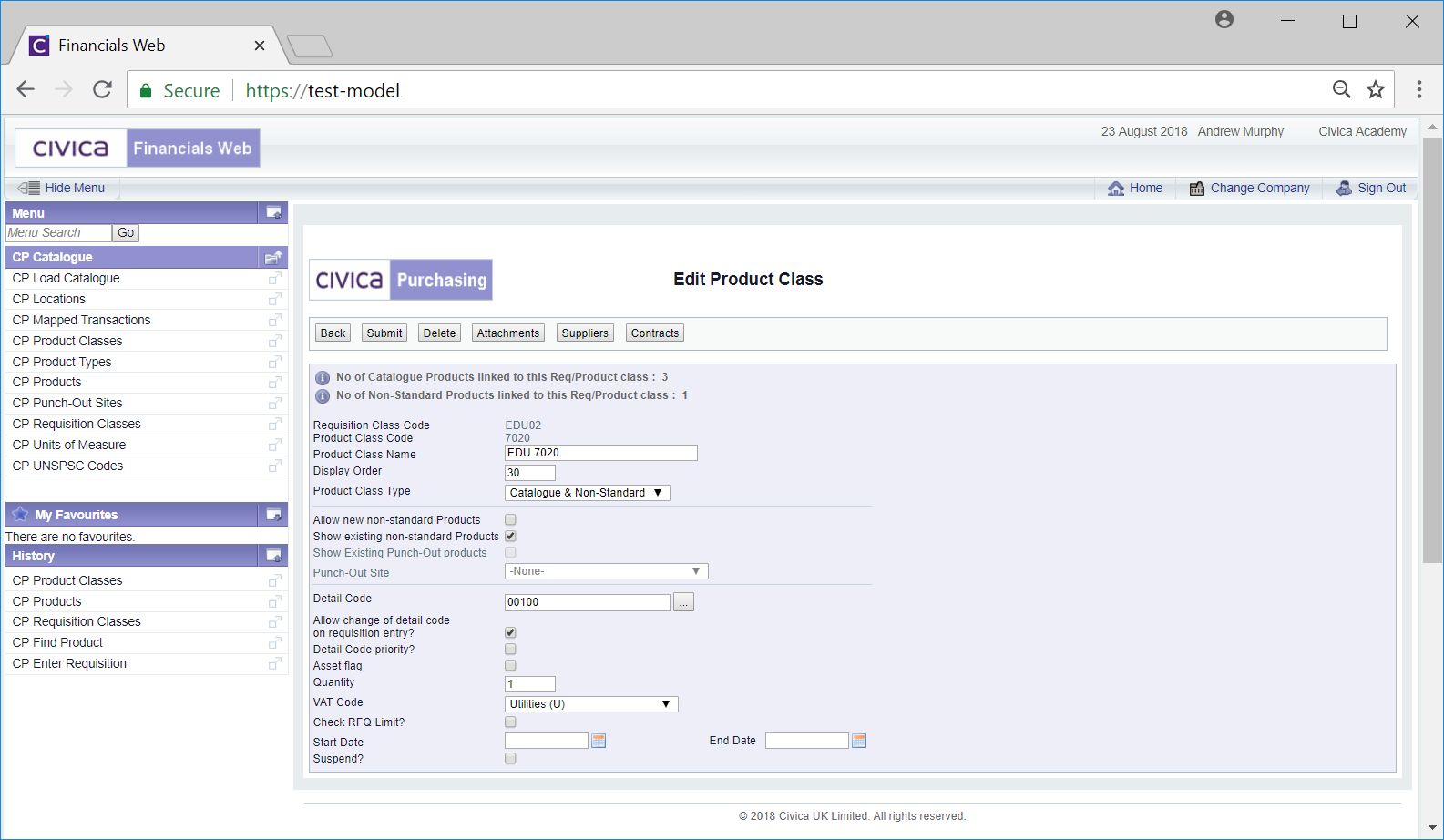Click the Delete button
The height and width of the screenshot is (840, 1444).
pos(439,333)
